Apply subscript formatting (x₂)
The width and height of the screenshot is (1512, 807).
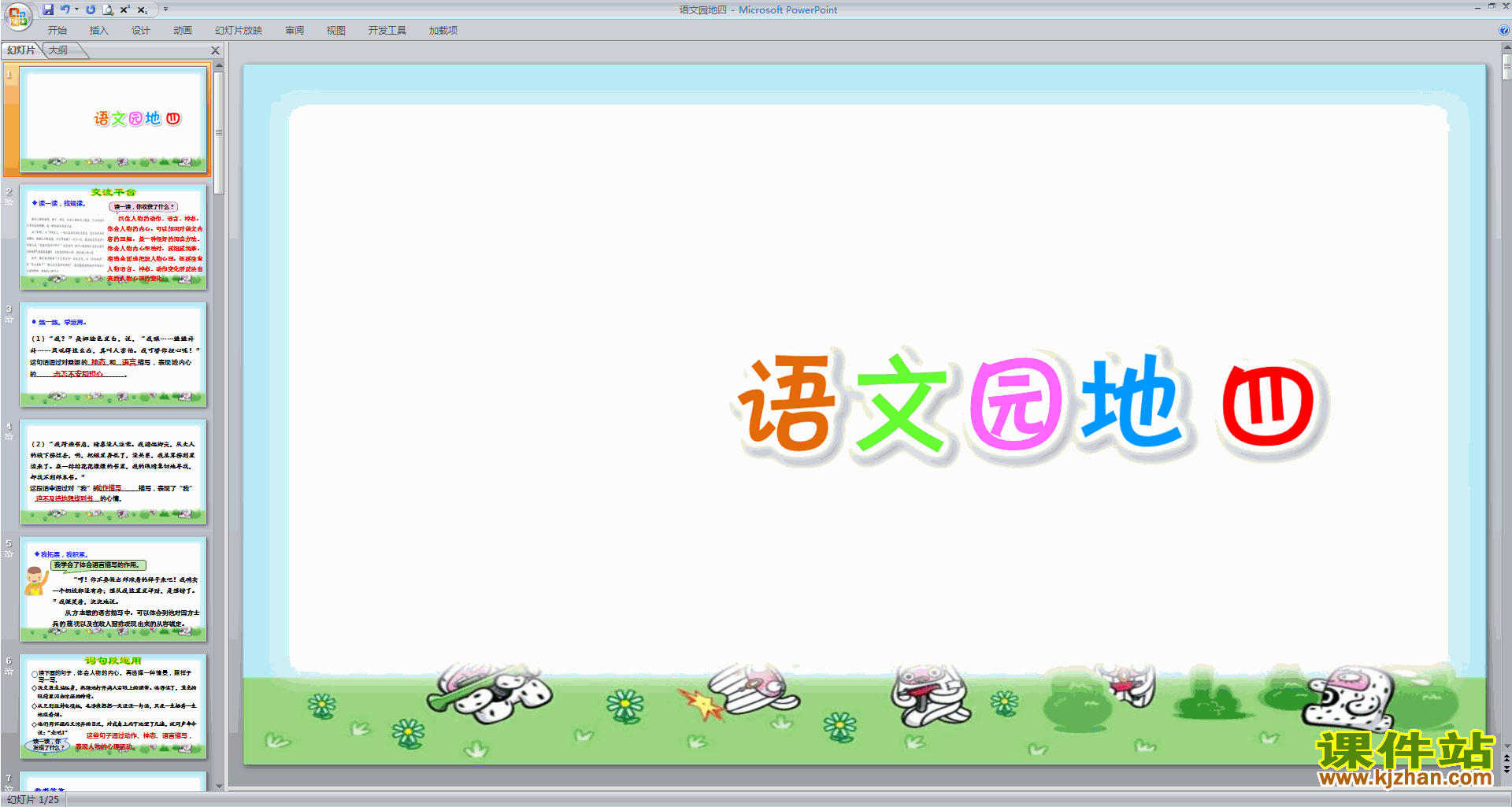pyautogui.click(x=143, y=9)
